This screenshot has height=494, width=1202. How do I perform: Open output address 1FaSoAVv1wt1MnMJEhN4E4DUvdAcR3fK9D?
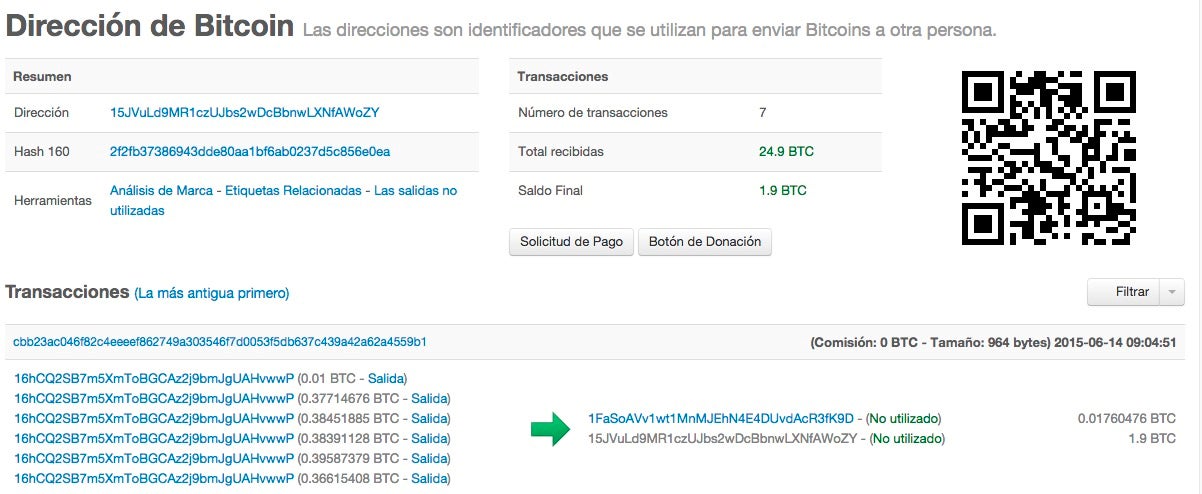[x=720, y=418]
